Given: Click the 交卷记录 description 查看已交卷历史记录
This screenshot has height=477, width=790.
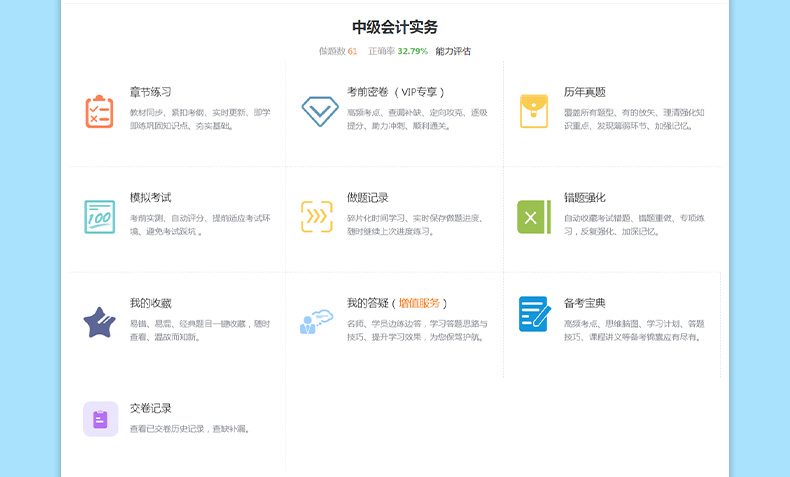Looking at the screenshot, I should [x=190, y=429].
